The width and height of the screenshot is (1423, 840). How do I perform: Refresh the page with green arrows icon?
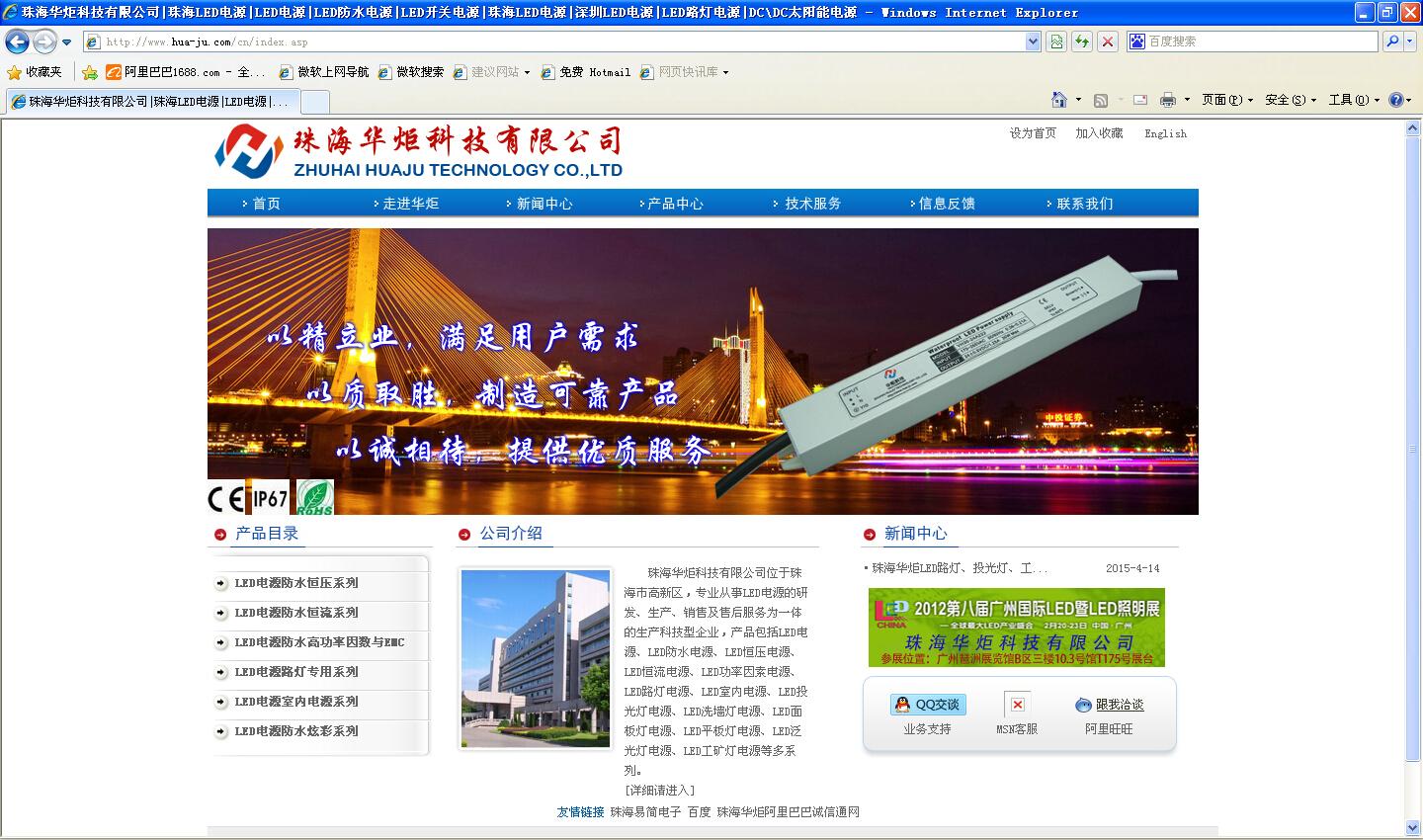click(1082, 42)
